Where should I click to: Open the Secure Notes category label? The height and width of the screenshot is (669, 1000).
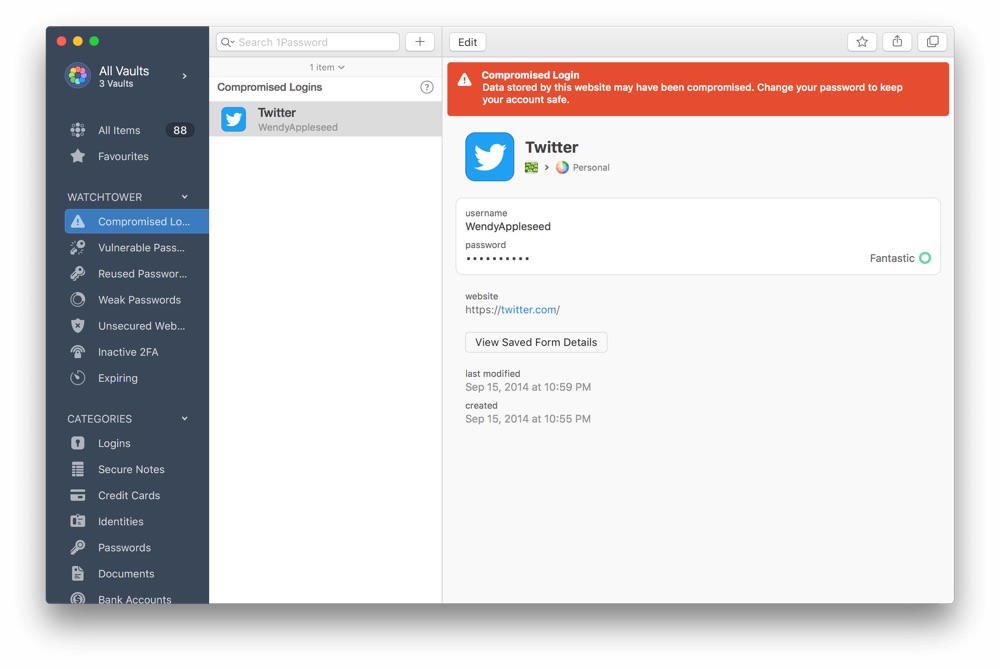pyautogui.click(x=131, y=469)
